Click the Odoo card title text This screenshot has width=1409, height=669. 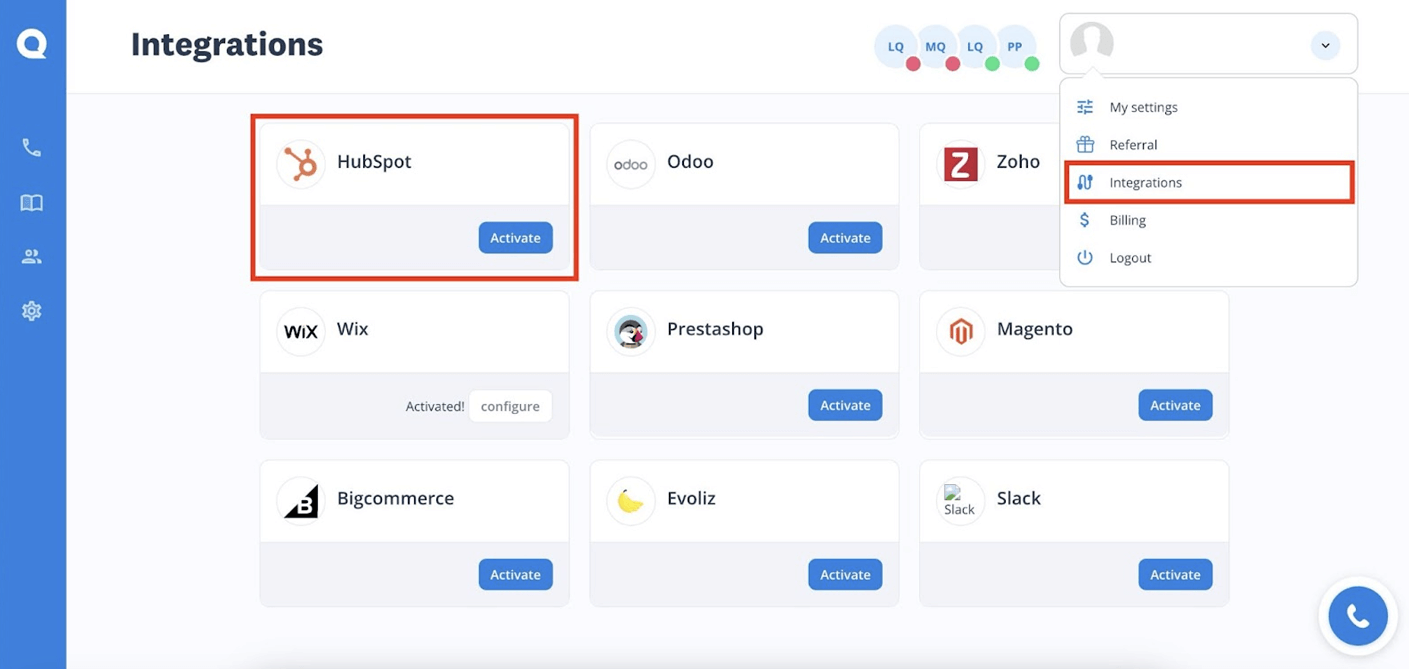pyautogui.click(x=690, y=162)
